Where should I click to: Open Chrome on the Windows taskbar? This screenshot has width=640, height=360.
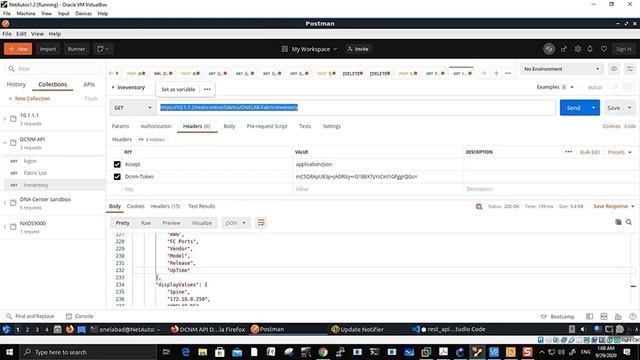point(323,352)
